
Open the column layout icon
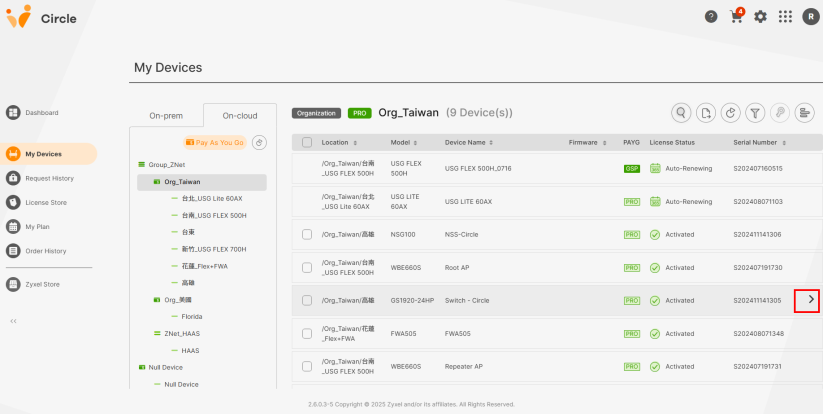(x=804, y=113)
